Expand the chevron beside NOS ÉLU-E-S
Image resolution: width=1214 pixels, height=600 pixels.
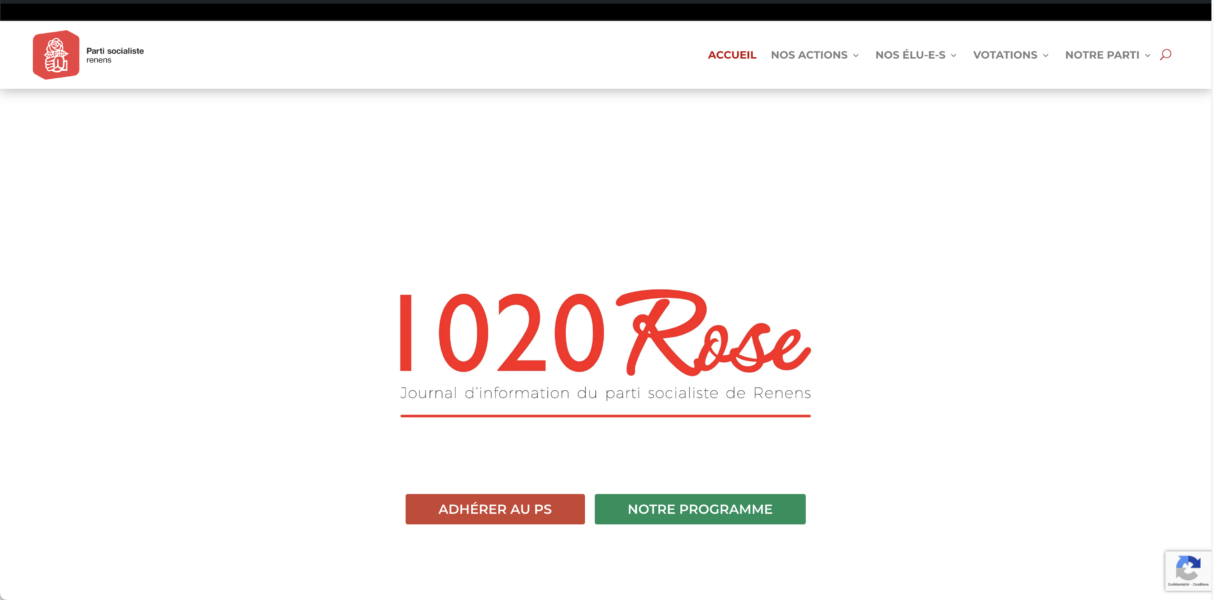[954, 56]
